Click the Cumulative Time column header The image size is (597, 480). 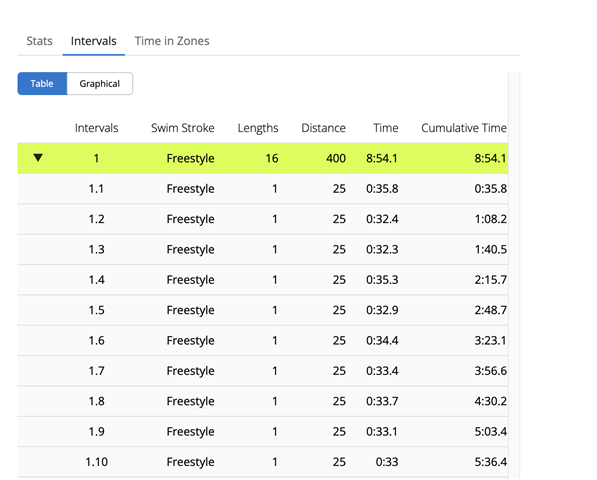[464, 128]
